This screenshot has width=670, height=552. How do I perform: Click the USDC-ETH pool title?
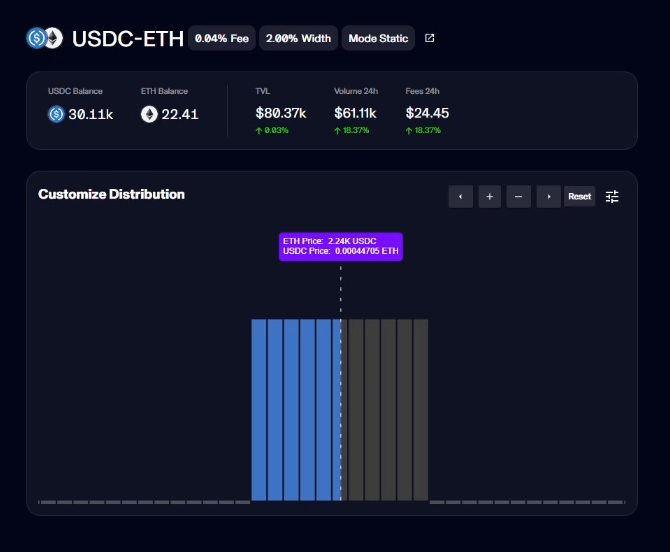127,39
